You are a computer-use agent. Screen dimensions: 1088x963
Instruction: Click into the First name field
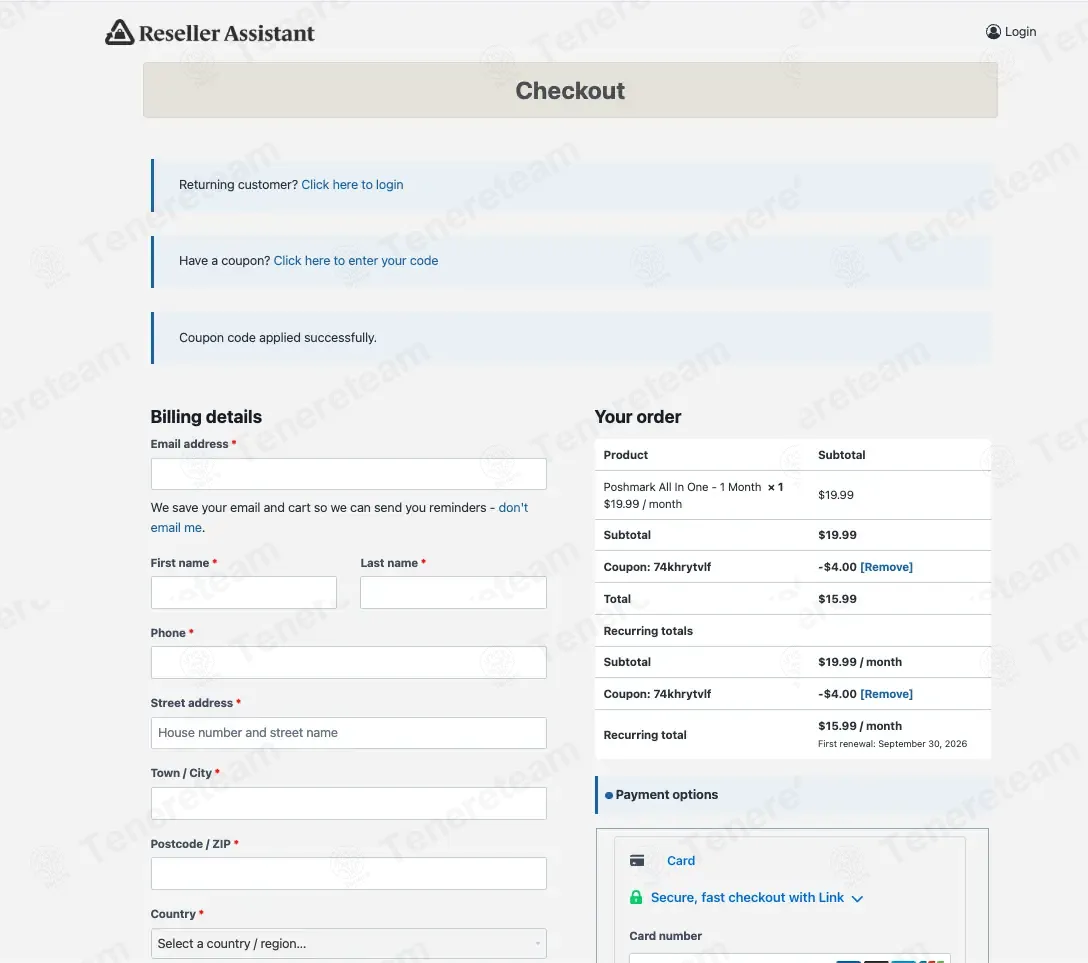[x=244, y=593]
